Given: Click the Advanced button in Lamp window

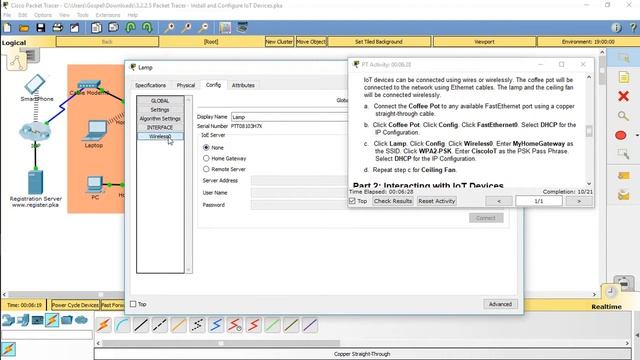Looking at the screenshot, I should tap(500, 304).
